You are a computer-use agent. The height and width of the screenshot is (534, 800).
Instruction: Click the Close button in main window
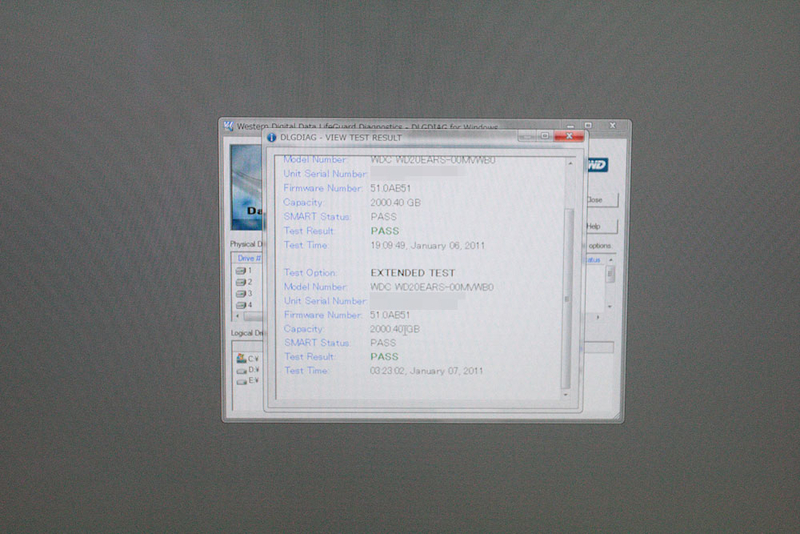pyautogui.click(x=601, y=199)
